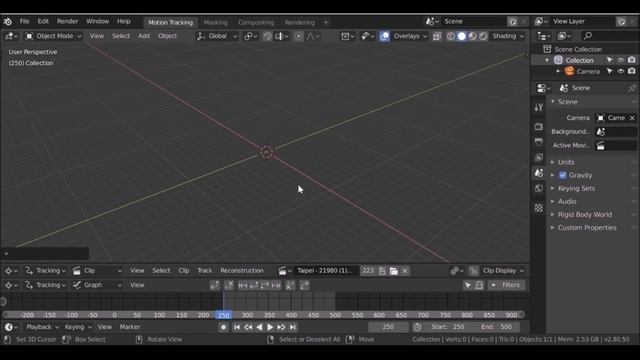Open the File menu
Image resolution: width=640 pixels, height=360 pixels.
(24, 21)
